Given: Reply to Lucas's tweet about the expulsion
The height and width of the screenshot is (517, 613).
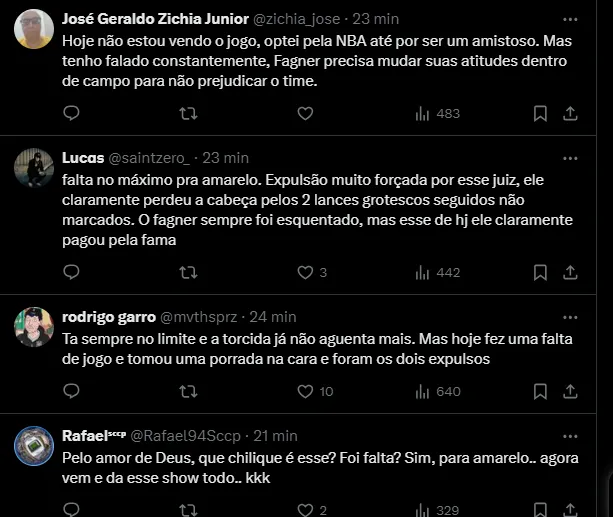Looking at the screenshot, I should tap(71, 272).
